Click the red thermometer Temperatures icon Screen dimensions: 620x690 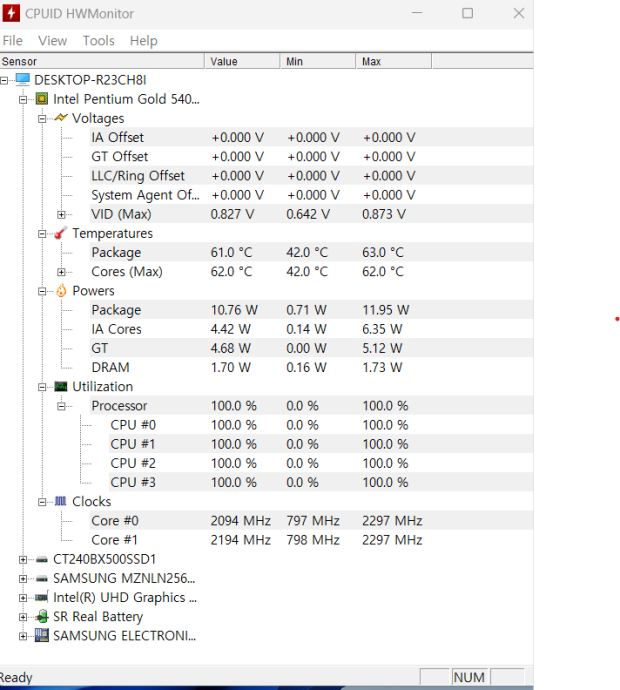[61, 233]
